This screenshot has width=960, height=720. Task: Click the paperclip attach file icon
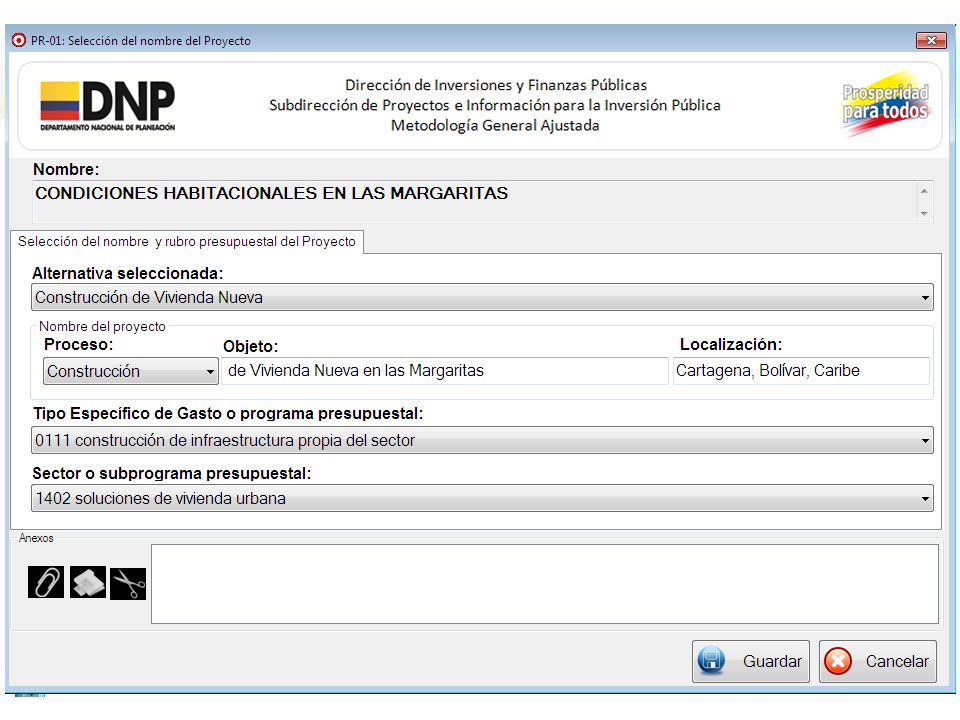click(46, 582)
